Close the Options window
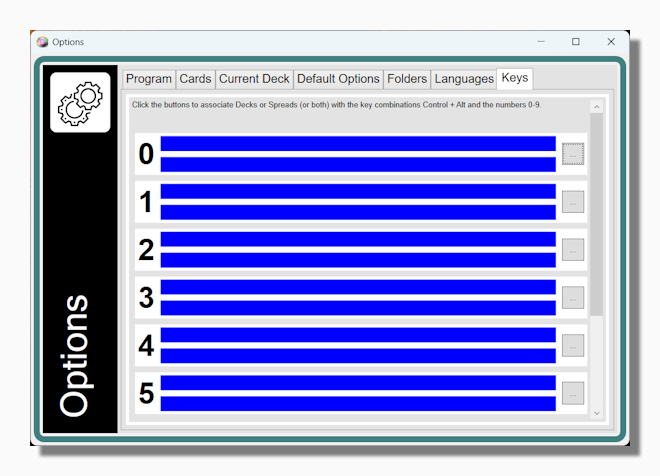This screenshot has height=476, width=660. [611, 42]
